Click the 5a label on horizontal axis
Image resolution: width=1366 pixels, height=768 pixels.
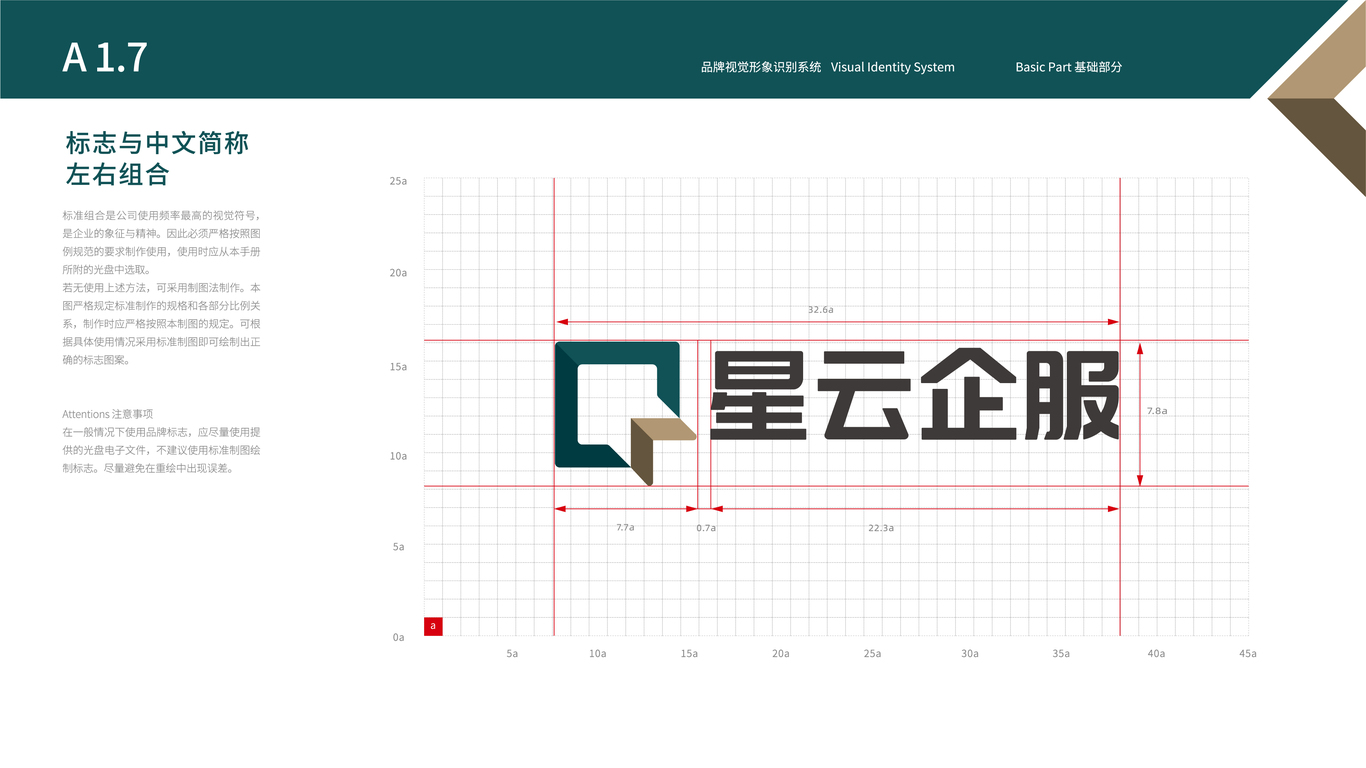(512, 654)
